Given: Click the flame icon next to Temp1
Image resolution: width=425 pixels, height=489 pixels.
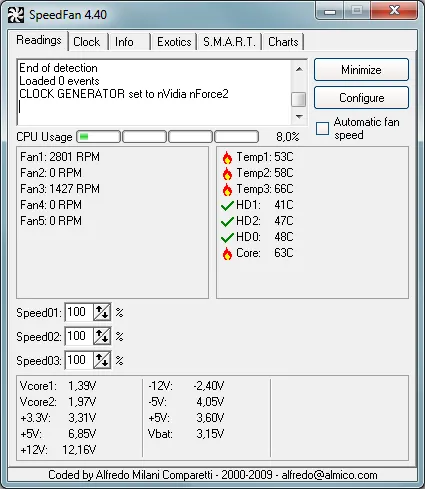Looking at the screenshot, I should pos(227,157).
